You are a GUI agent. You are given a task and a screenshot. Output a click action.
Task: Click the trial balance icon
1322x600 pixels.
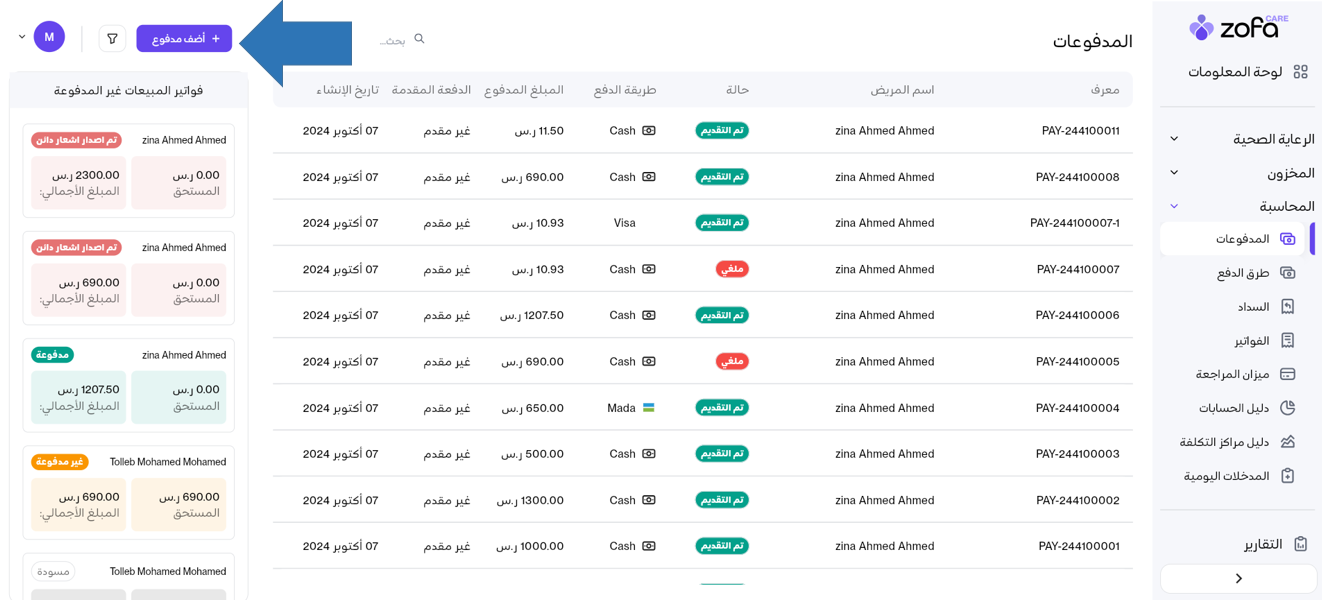pos(1288,374)
